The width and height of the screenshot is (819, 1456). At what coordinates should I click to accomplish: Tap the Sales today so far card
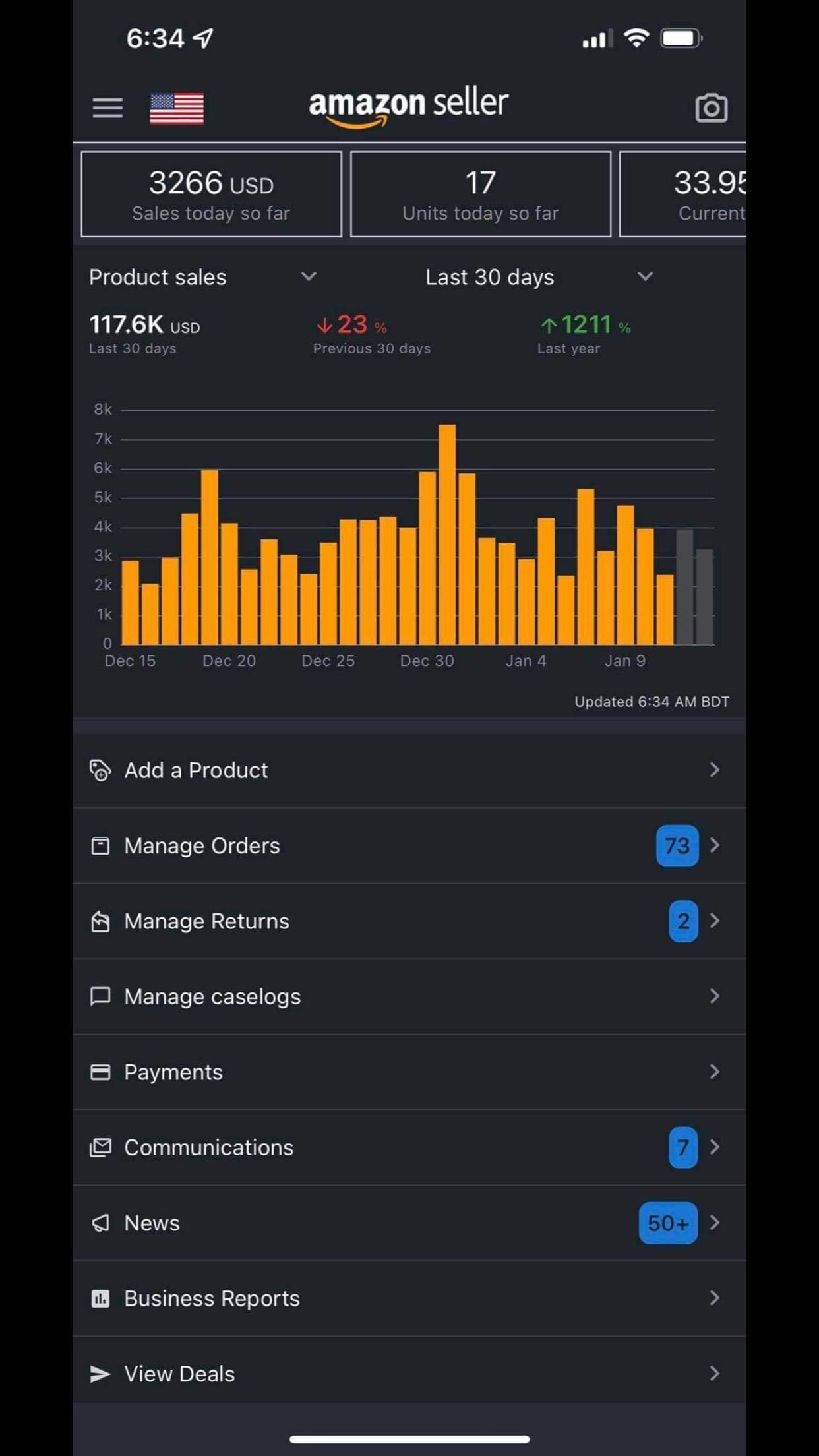pyautogui.click(x=211, y=195)
